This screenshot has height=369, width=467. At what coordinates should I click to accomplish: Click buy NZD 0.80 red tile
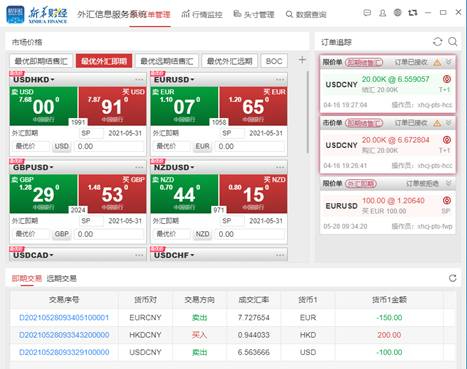pyautogui.click(x=253, y=194)
